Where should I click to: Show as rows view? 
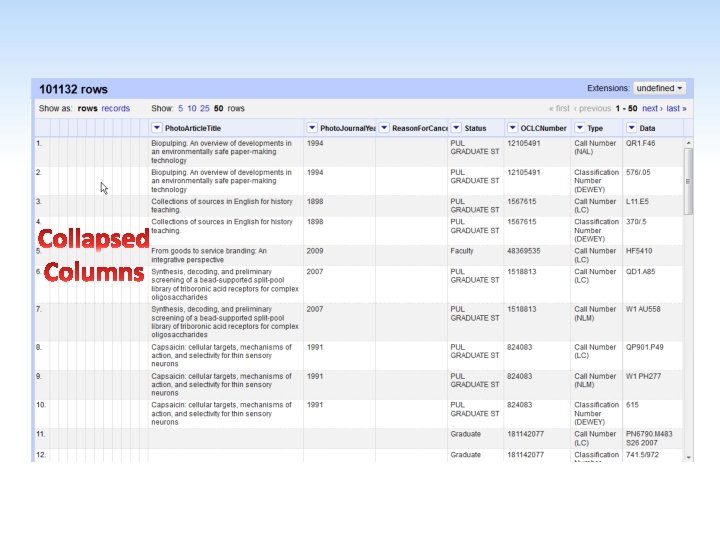tap(87, 108)
